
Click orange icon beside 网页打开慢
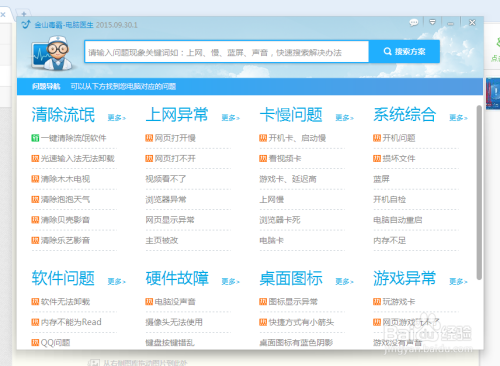[x=149, y=138]
